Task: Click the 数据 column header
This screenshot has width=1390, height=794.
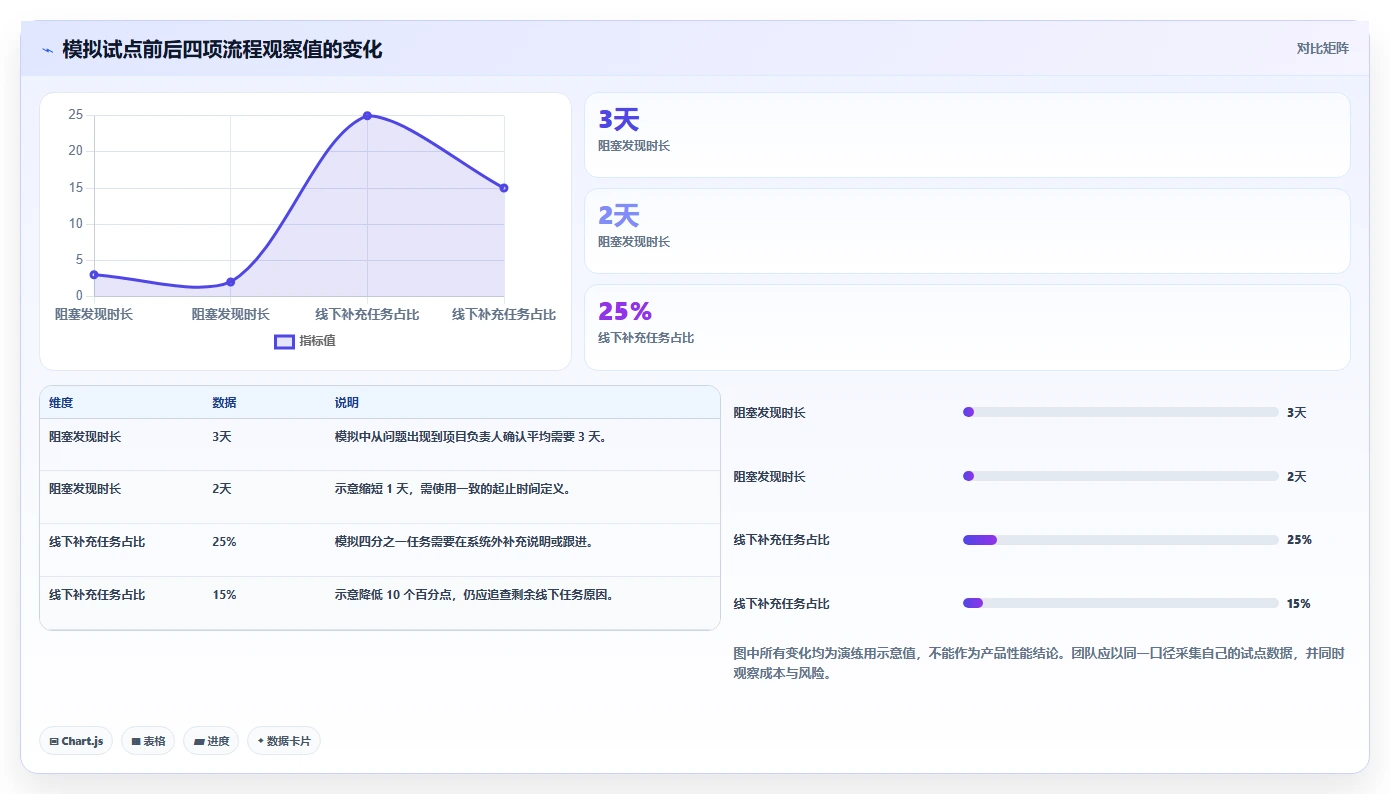Action: point(224,403)
